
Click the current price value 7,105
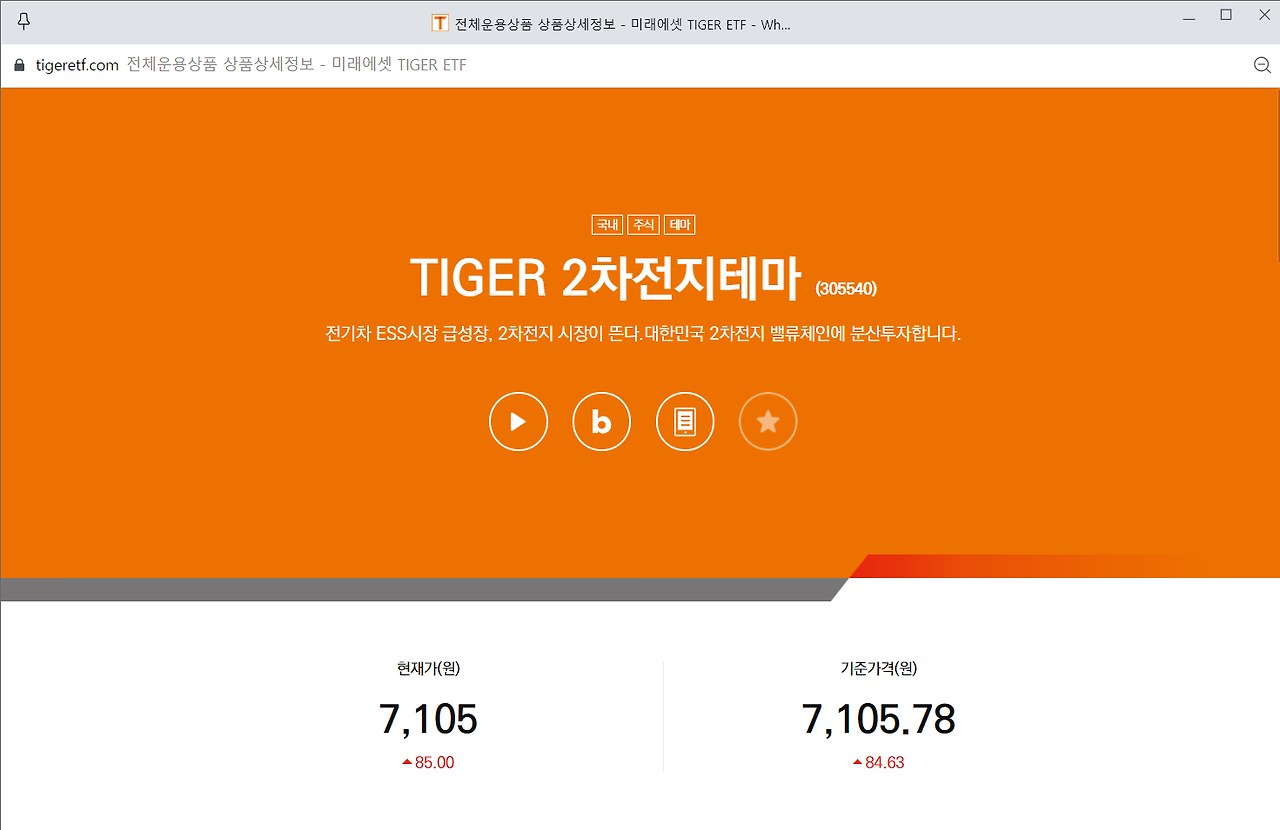(428, 719)
